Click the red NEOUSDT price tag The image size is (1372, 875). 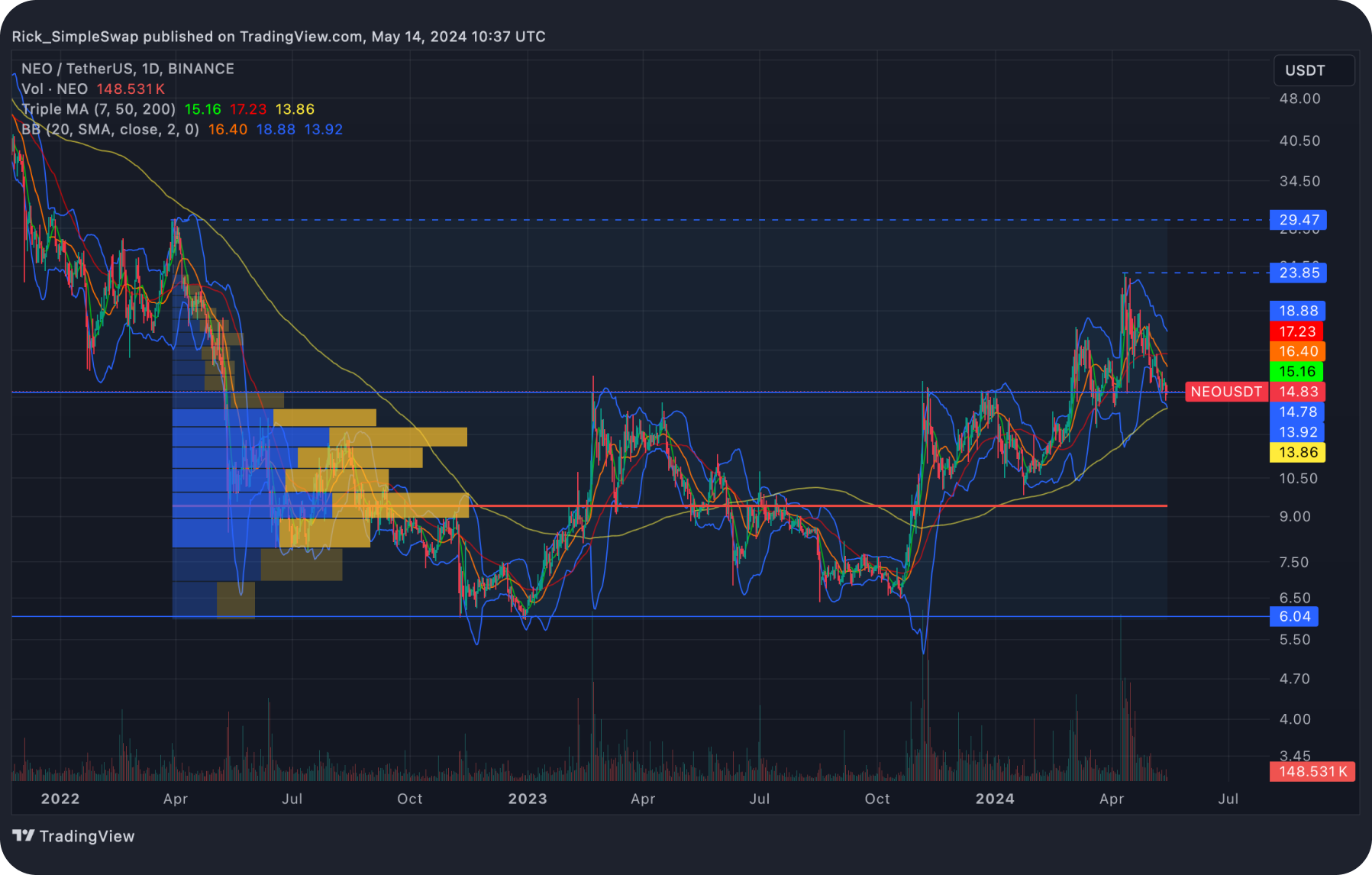tap(1225, 392)
